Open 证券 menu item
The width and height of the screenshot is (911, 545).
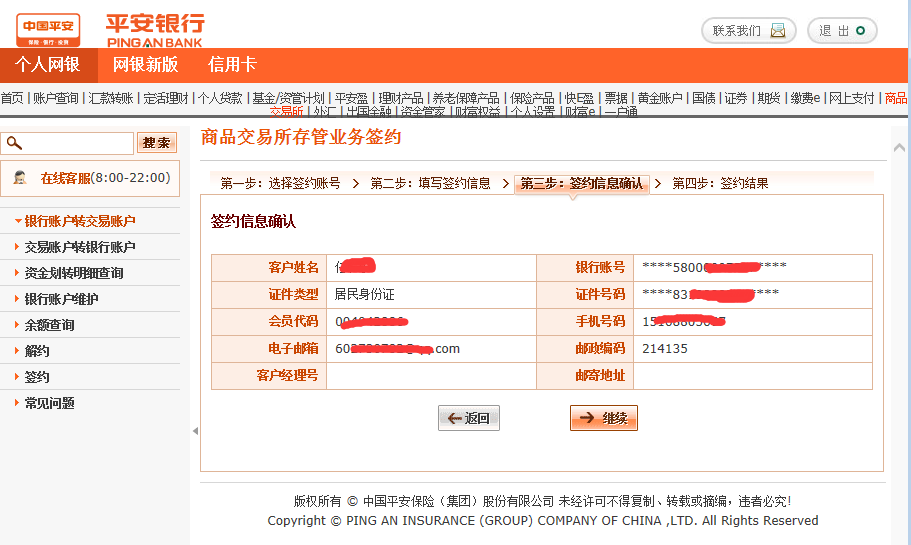click(736, 98)
